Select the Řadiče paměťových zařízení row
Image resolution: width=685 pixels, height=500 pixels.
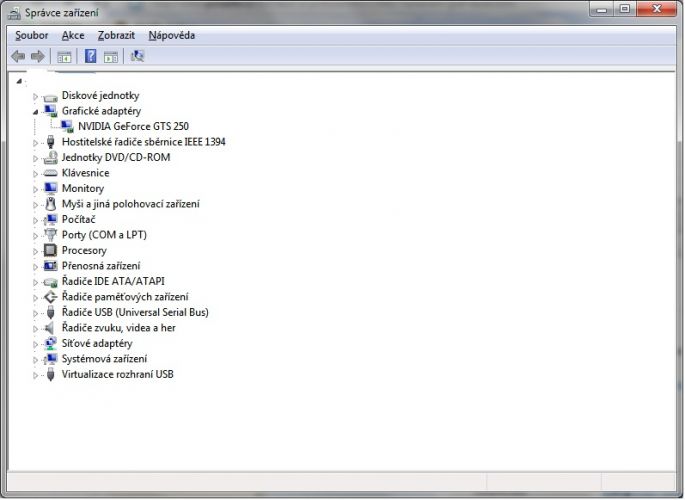coord(125,297)
